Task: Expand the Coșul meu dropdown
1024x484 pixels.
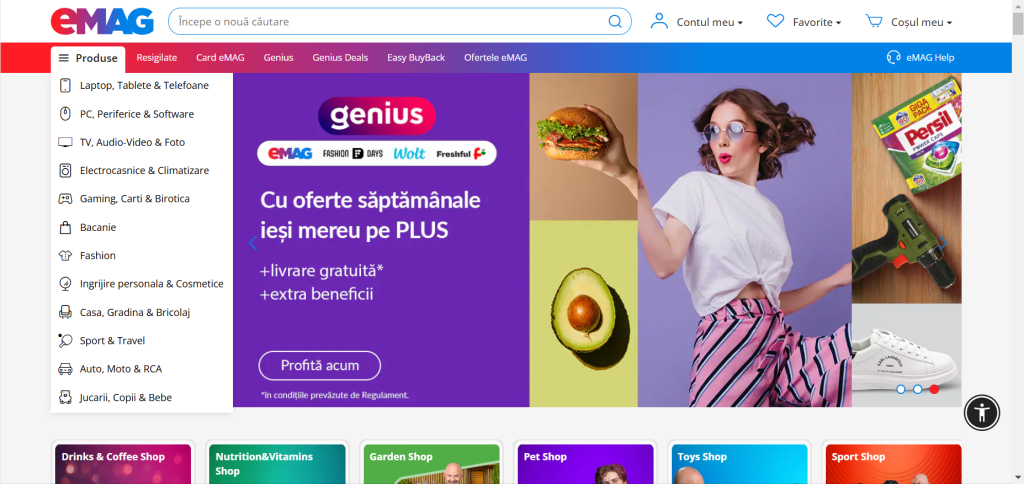Action: (909, 22)
